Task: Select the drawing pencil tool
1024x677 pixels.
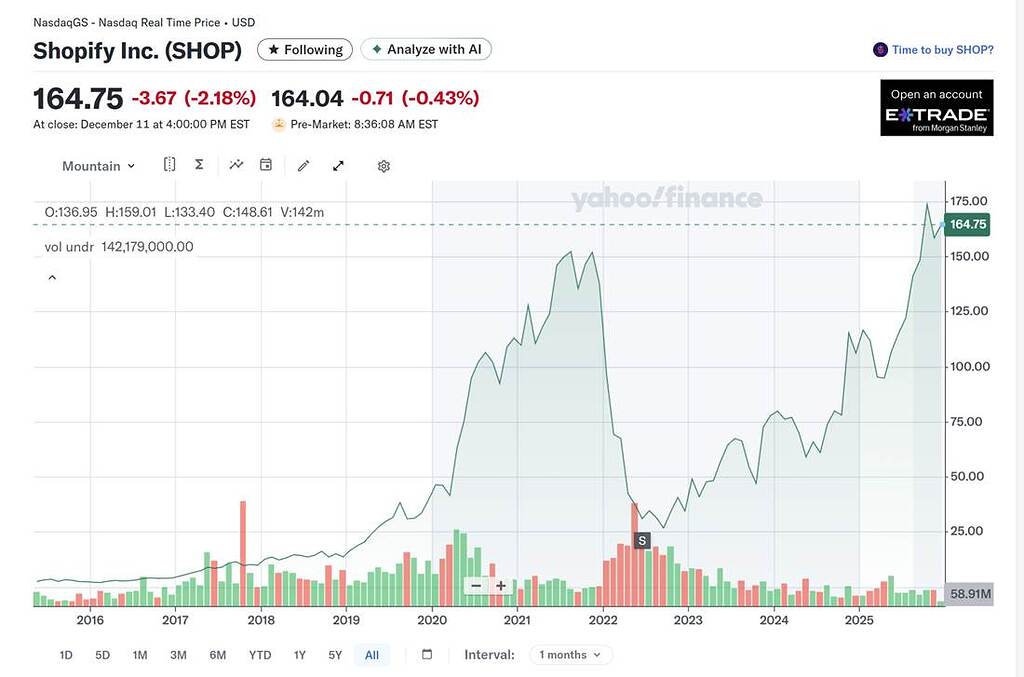Action: [x=303, y=165]
